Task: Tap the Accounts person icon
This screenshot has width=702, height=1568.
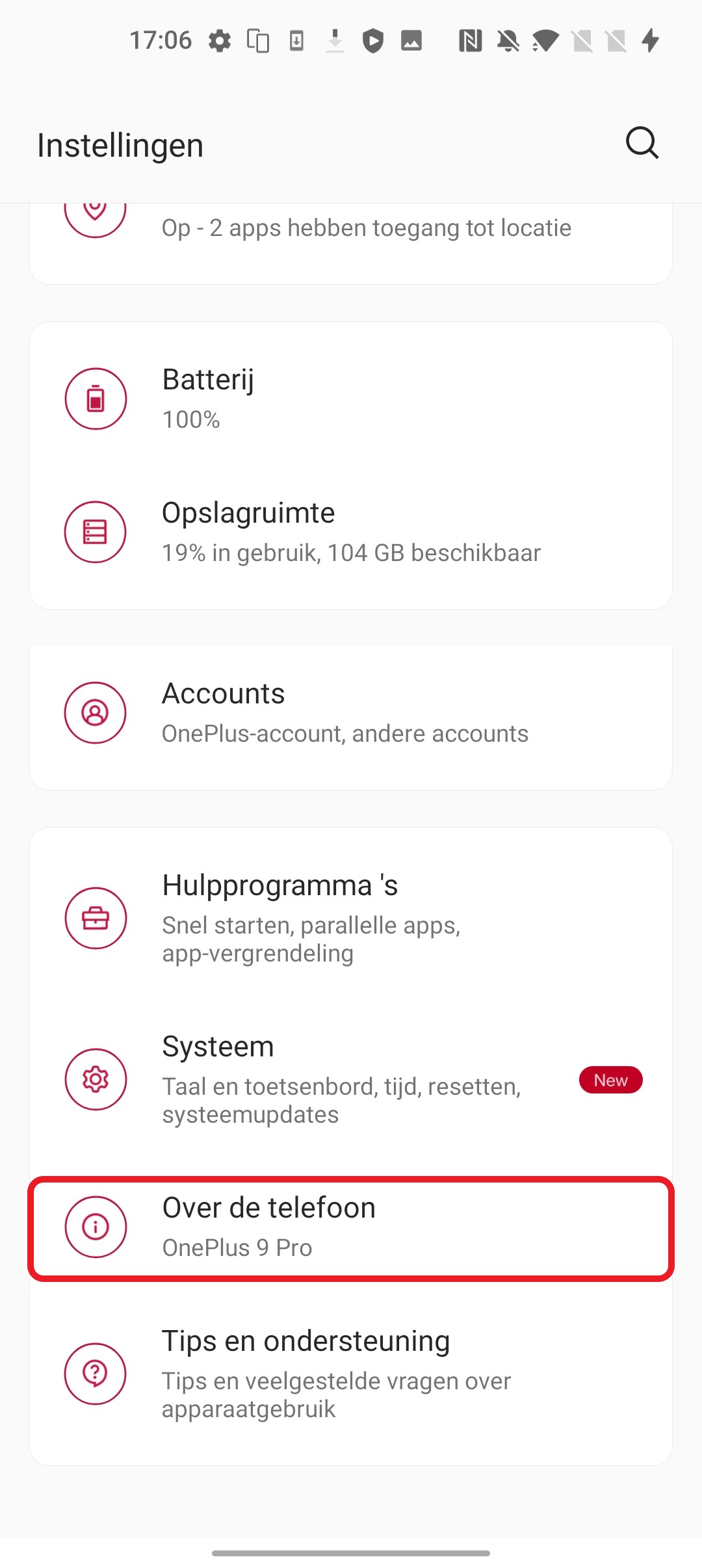Action: point(95,712)
